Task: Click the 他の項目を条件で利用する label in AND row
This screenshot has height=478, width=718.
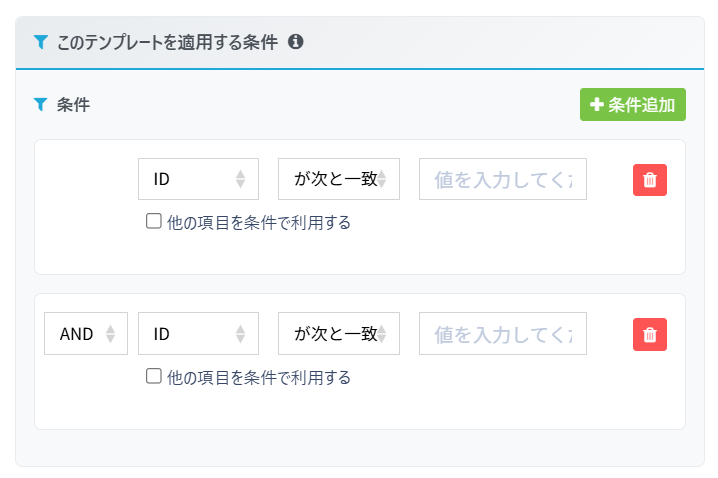Action: click(259, 377)
